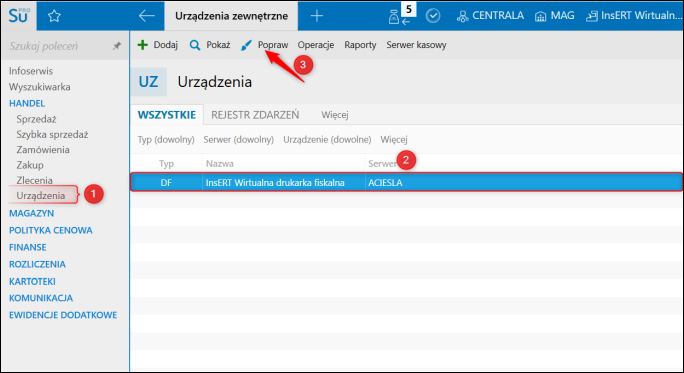
Task: Expand the EWIDENCJE DODATKOWE section
Action: (x=63, y=315)
